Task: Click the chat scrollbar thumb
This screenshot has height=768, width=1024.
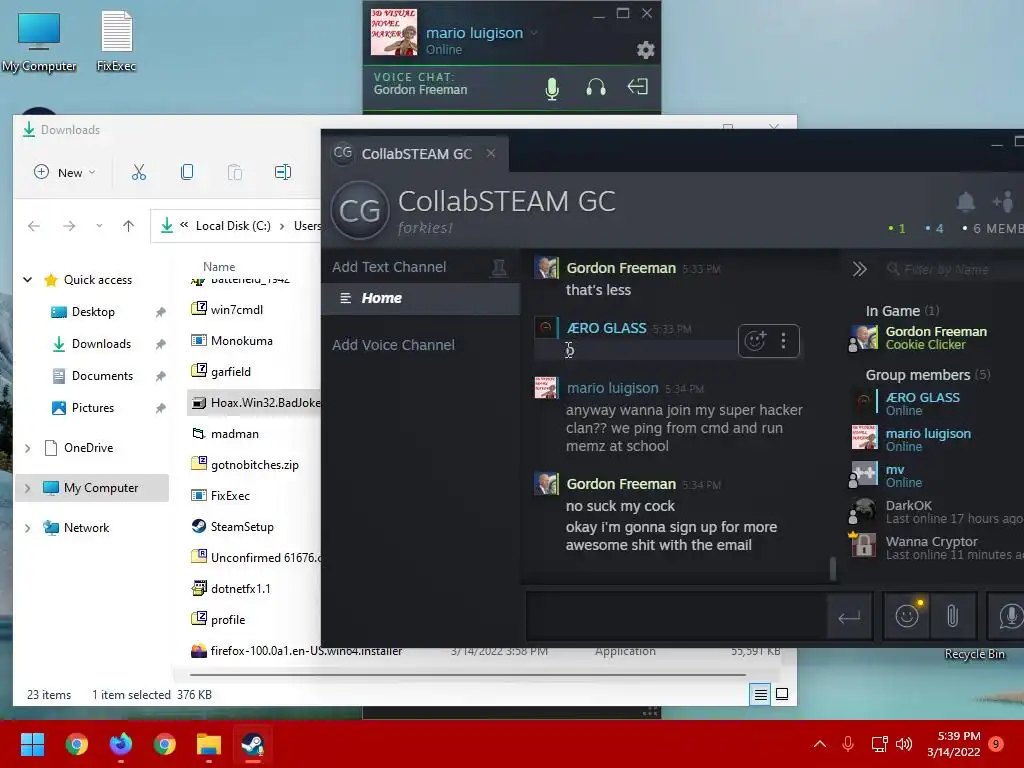Action: tap(833, 568)
